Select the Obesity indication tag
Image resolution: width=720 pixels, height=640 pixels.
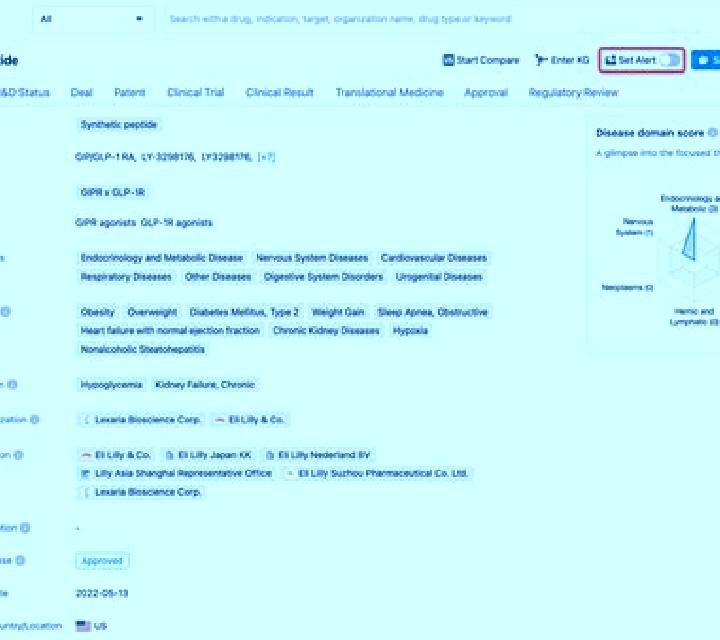(x=97, y=313)
